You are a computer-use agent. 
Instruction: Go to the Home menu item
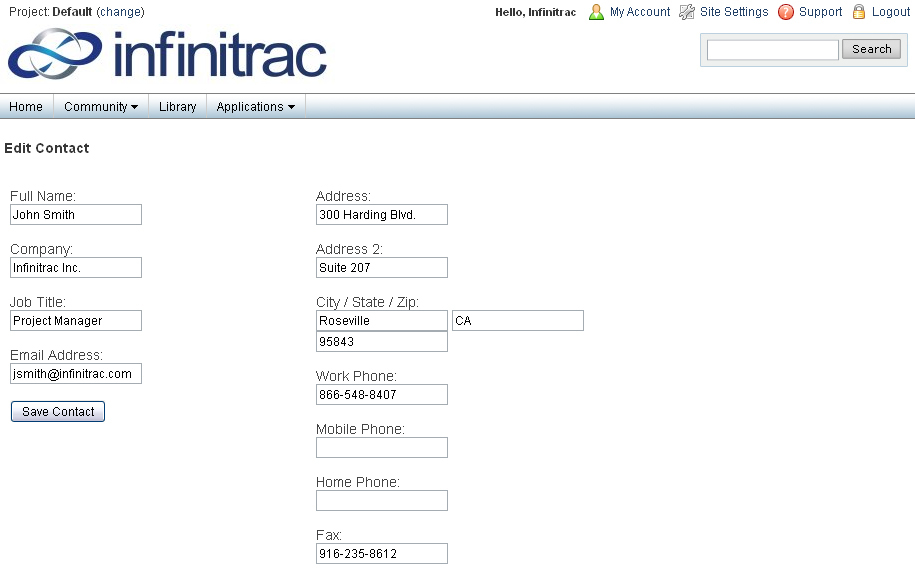point(26,107)
